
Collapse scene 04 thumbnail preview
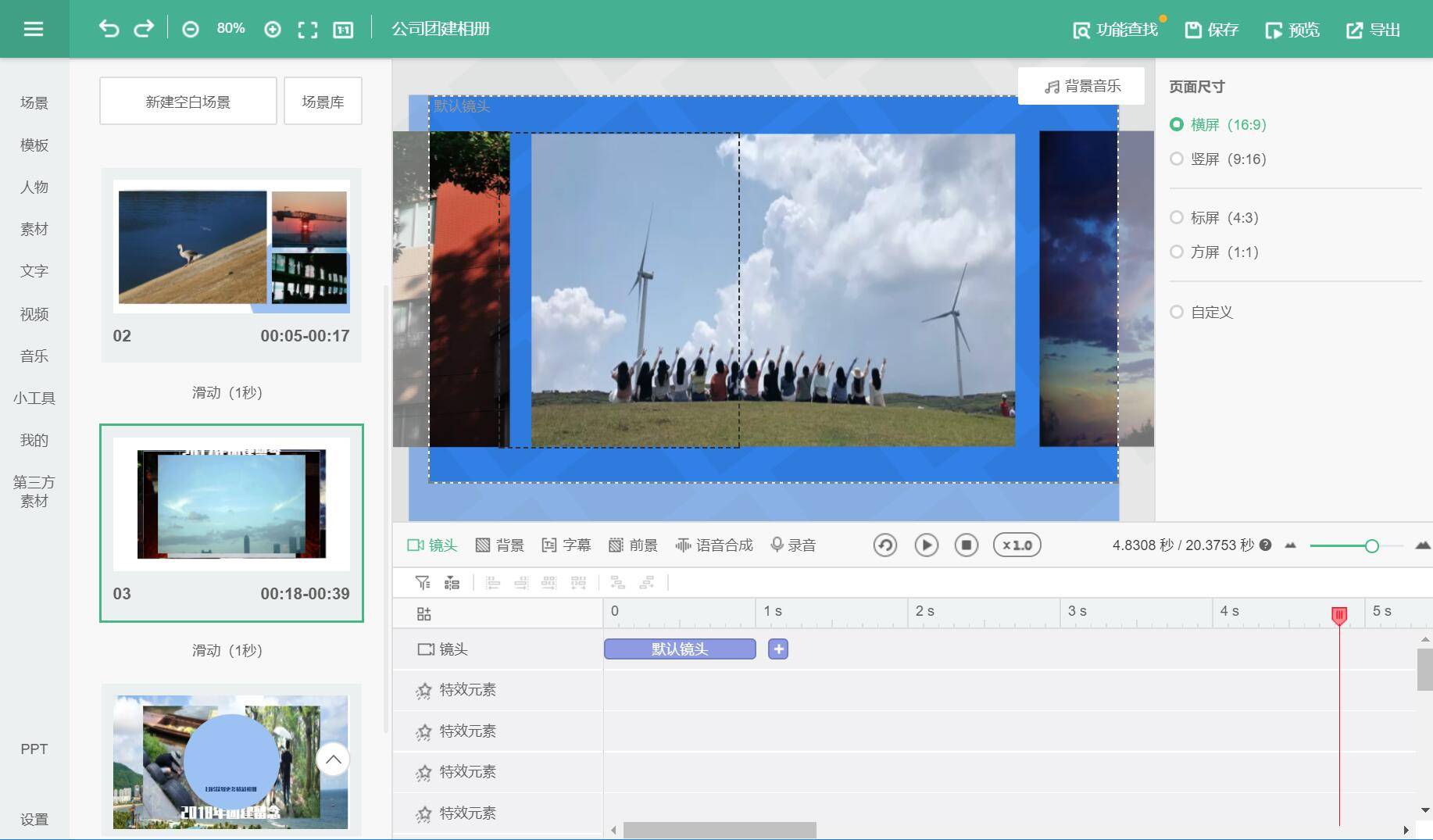point(334,759)
